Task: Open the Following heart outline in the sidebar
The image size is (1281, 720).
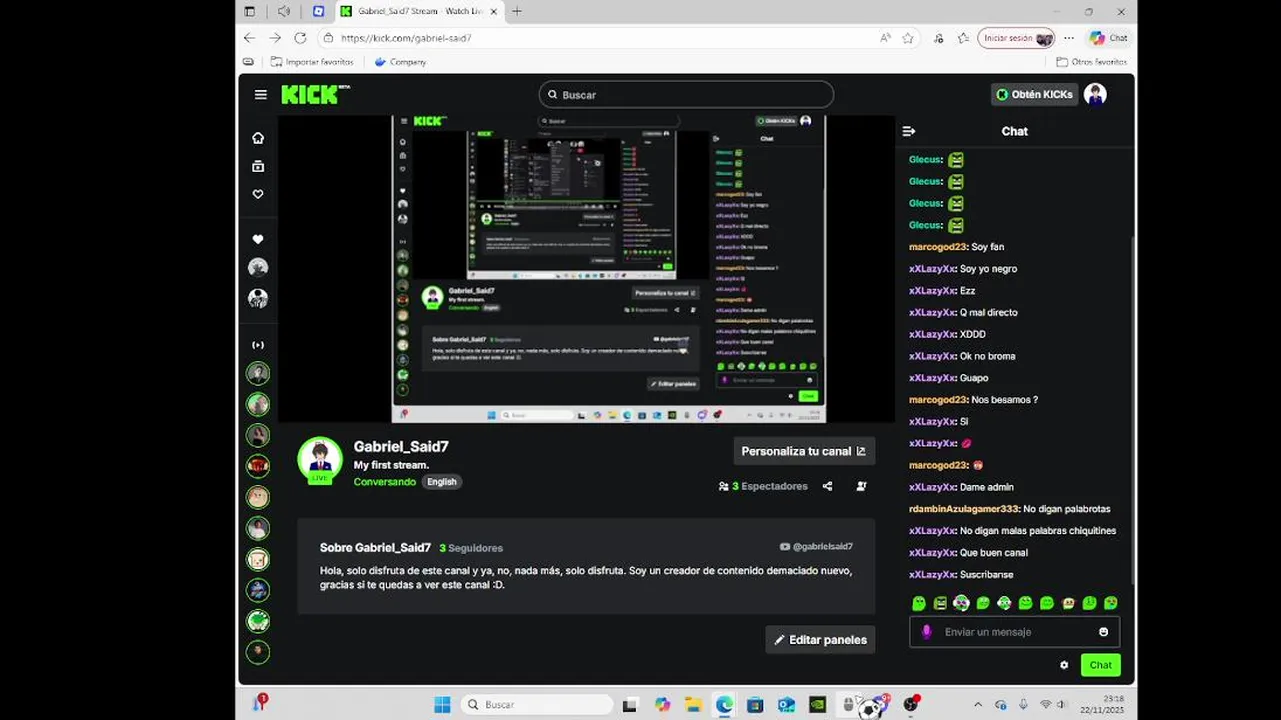Action: [258, 194]
